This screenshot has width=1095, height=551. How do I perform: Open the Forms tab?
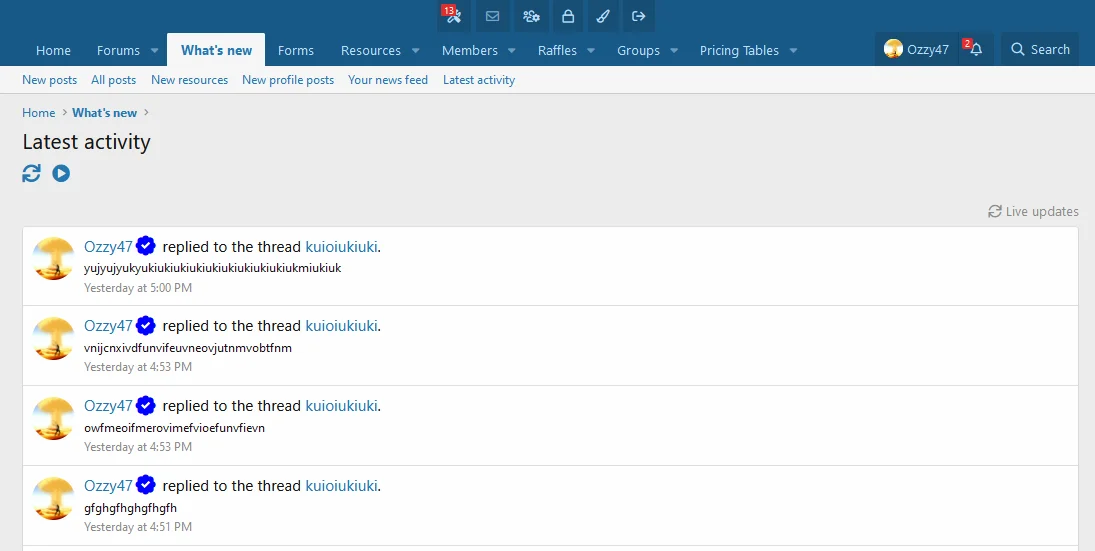tap(295, 50)
